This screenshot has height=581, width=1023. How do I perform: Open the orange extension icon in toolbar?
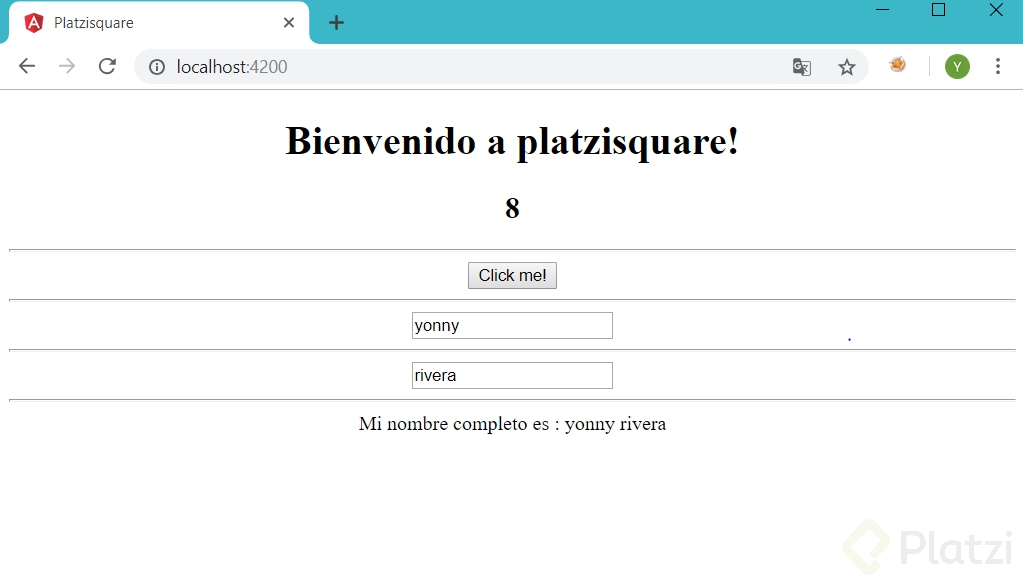898,65
